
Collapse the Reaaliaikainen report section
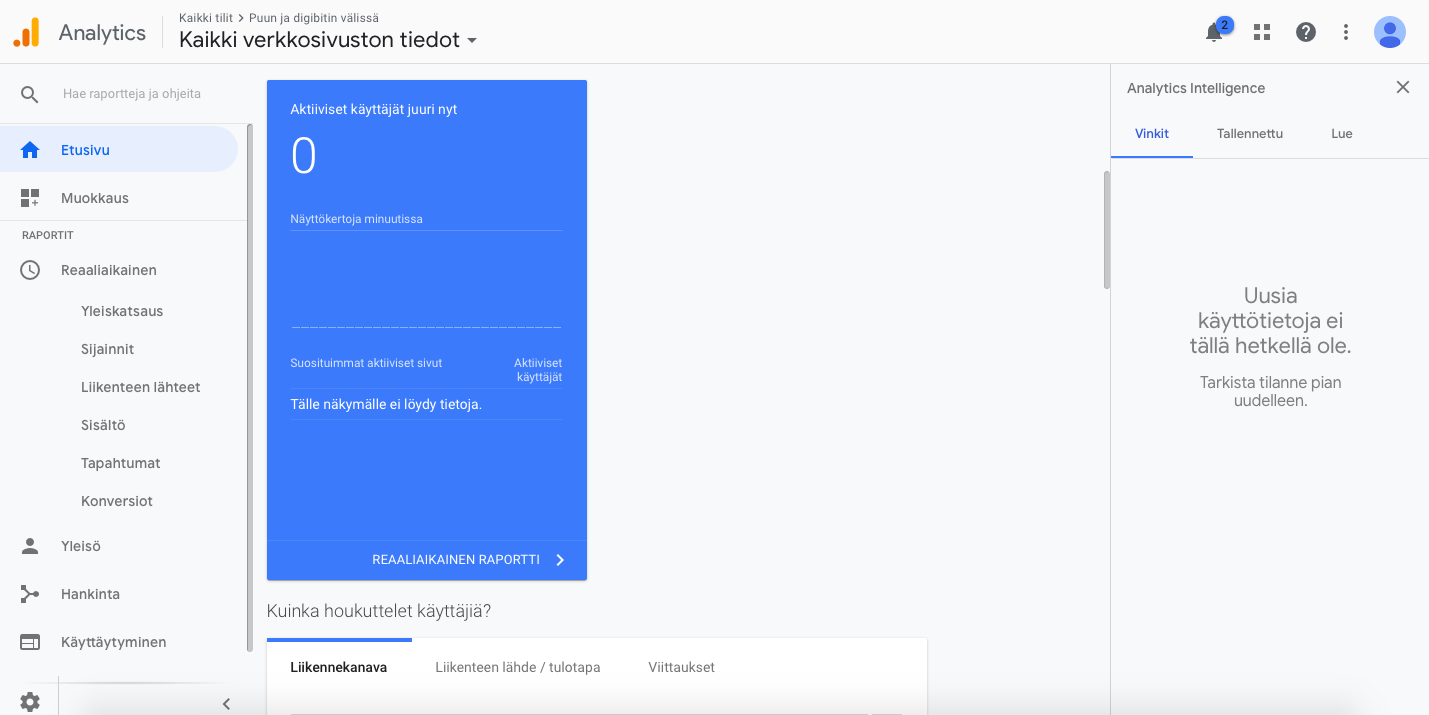pos(108,270)
